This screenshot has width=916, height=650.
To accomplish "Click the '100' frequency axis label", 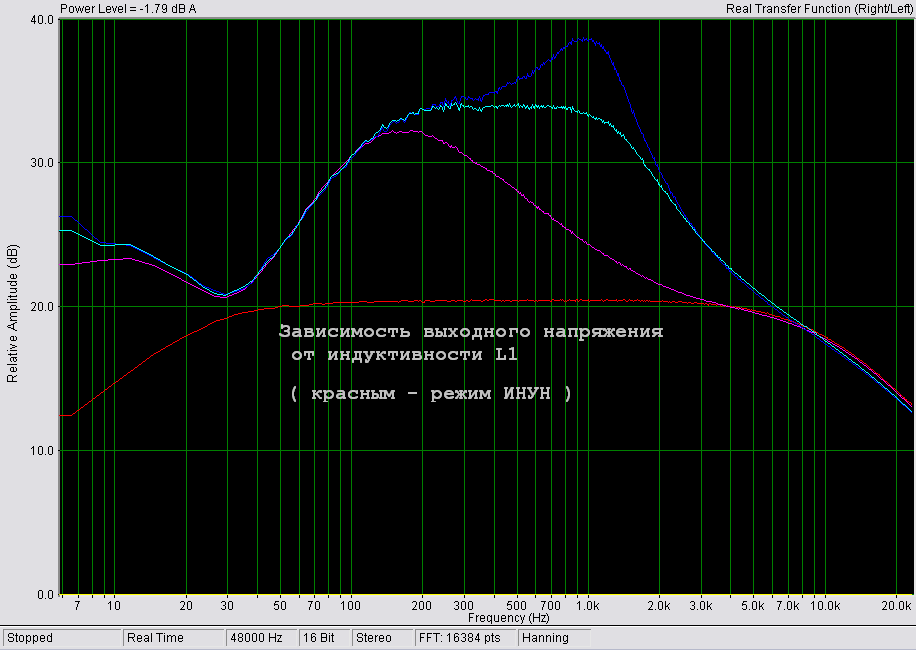I will (351, 606).
